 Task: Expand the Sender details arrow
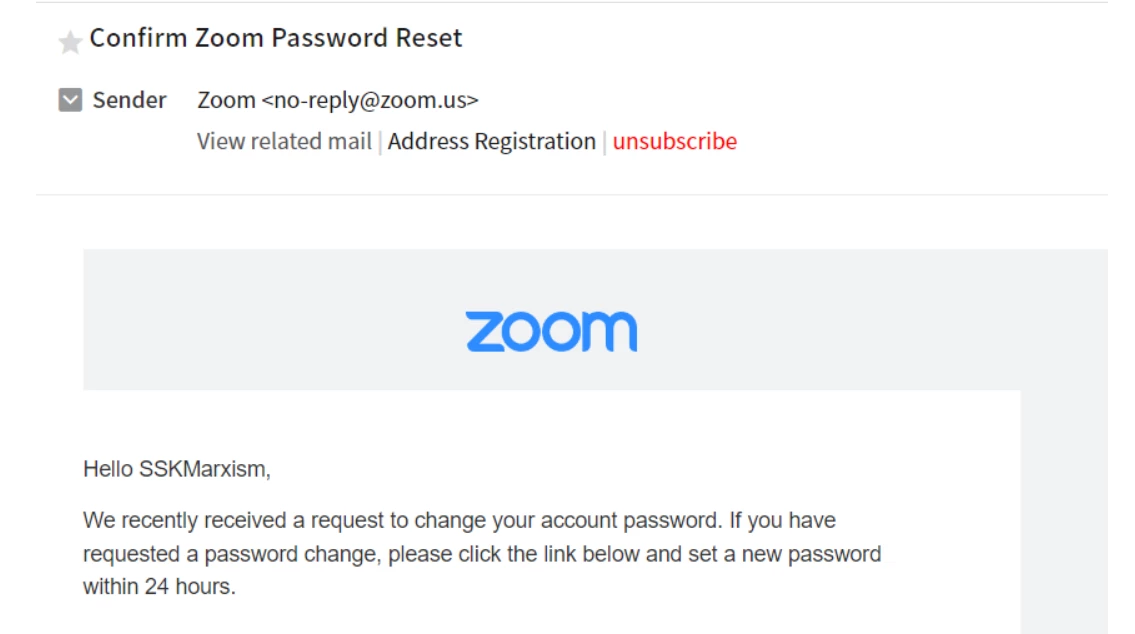point(70,100)
